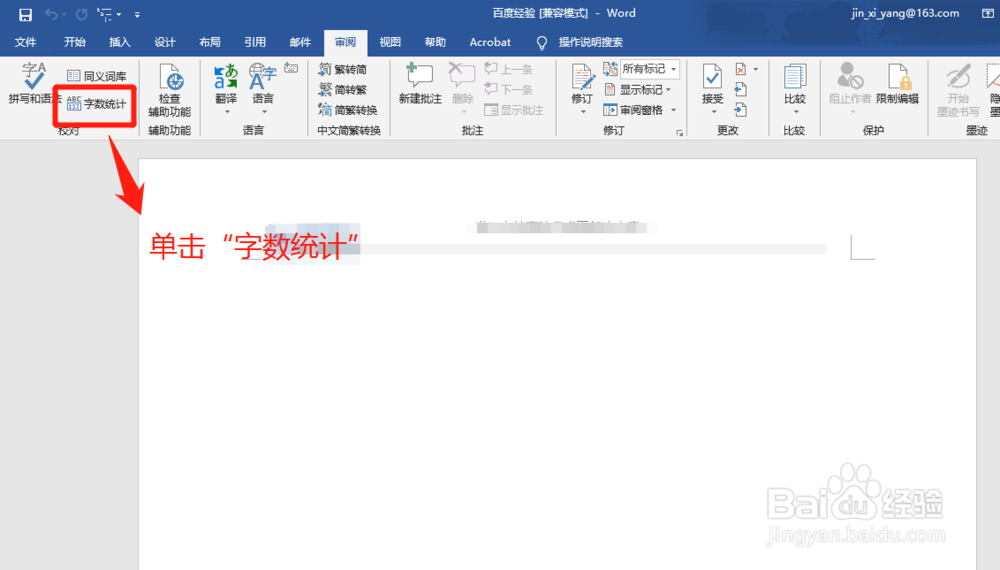The width and height of the screenshot is (1000, 570).
Task: Insert a comment with 新建批注
Action: (420, 84)
